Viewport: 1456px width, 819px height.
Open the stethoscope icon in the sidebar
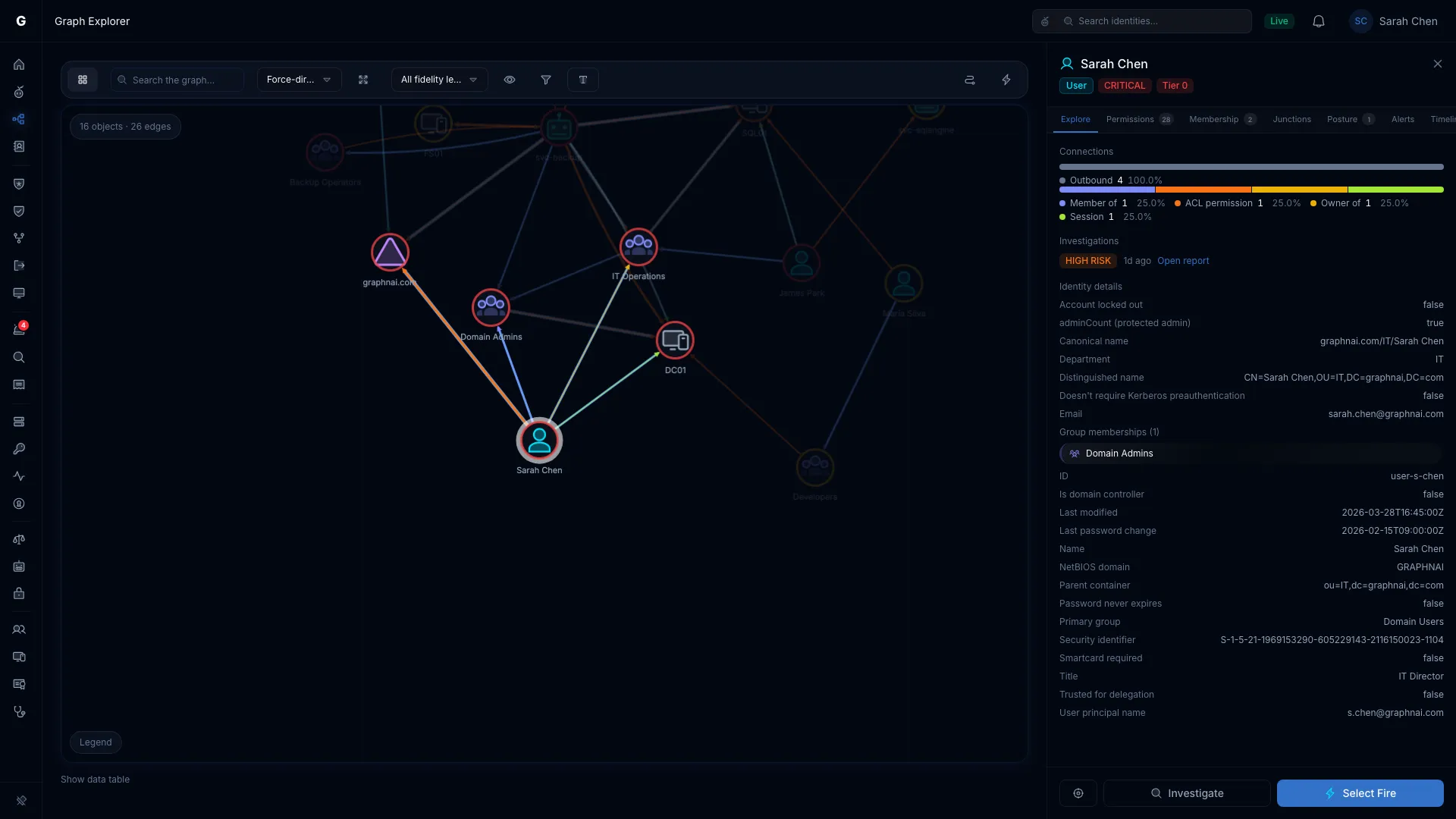pos(19,712)
